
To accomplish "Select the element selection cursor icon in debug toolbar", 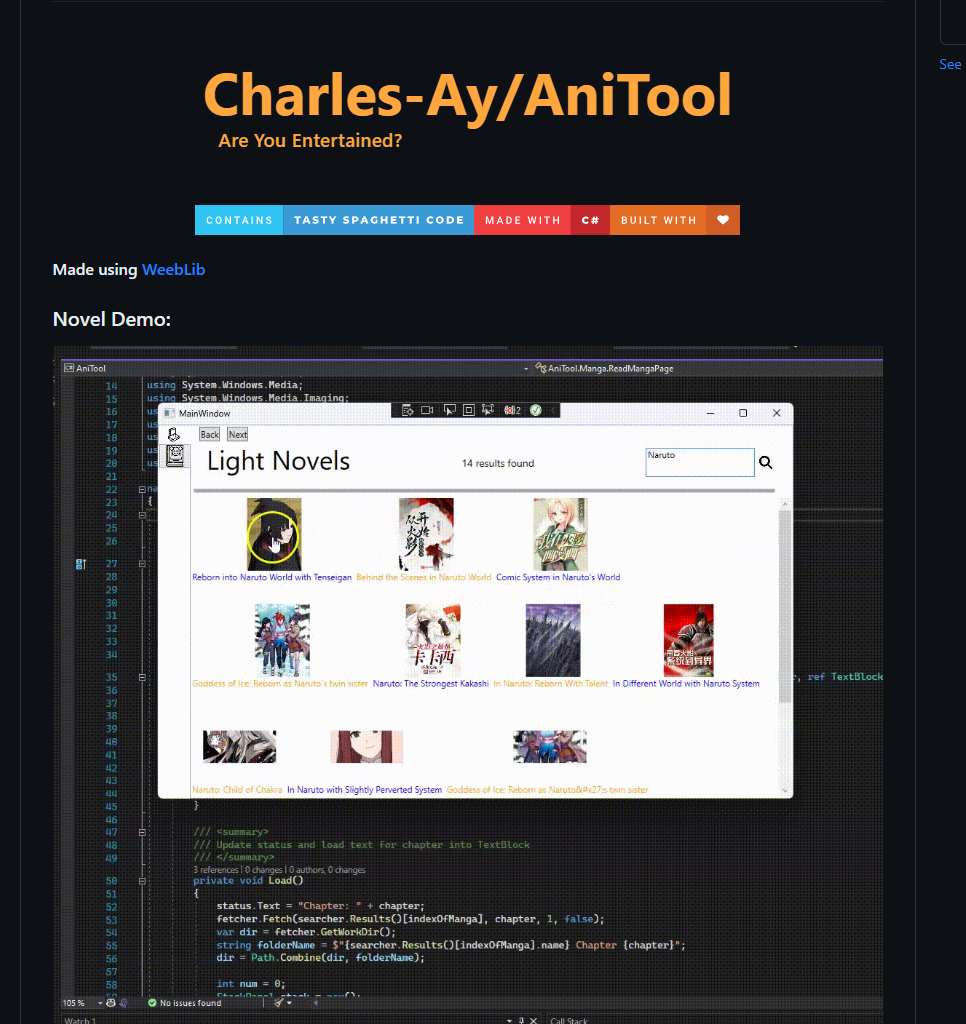I will (450, 409).
